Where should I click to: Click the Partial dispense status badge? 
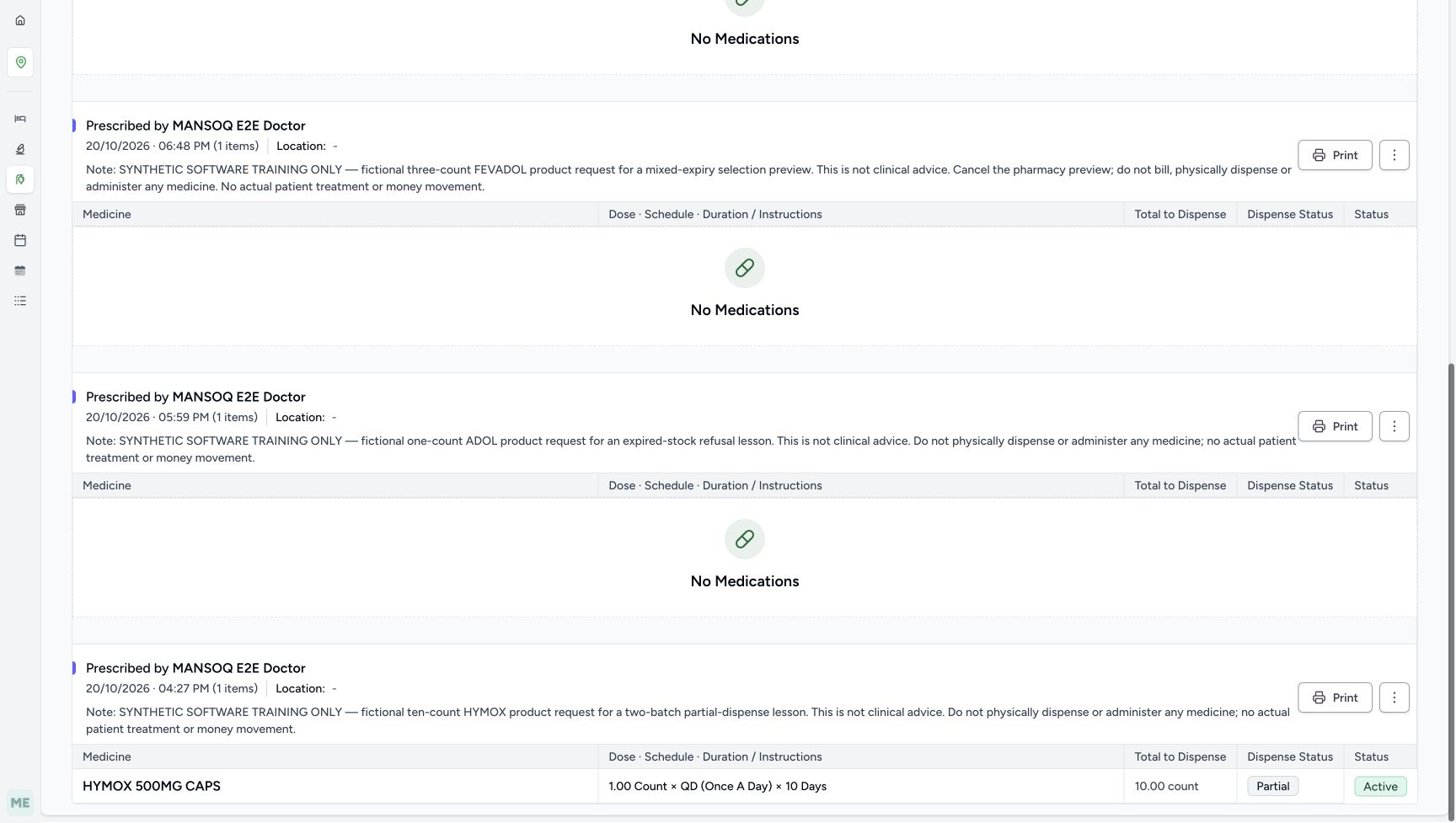pos(1272,786)
